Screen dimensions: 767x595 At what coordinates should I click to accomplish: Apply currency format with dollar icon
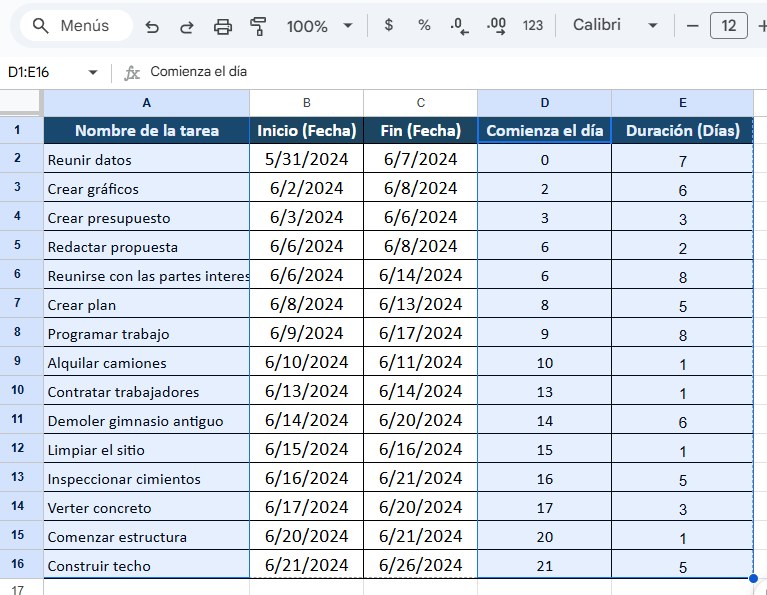point(388,25)
